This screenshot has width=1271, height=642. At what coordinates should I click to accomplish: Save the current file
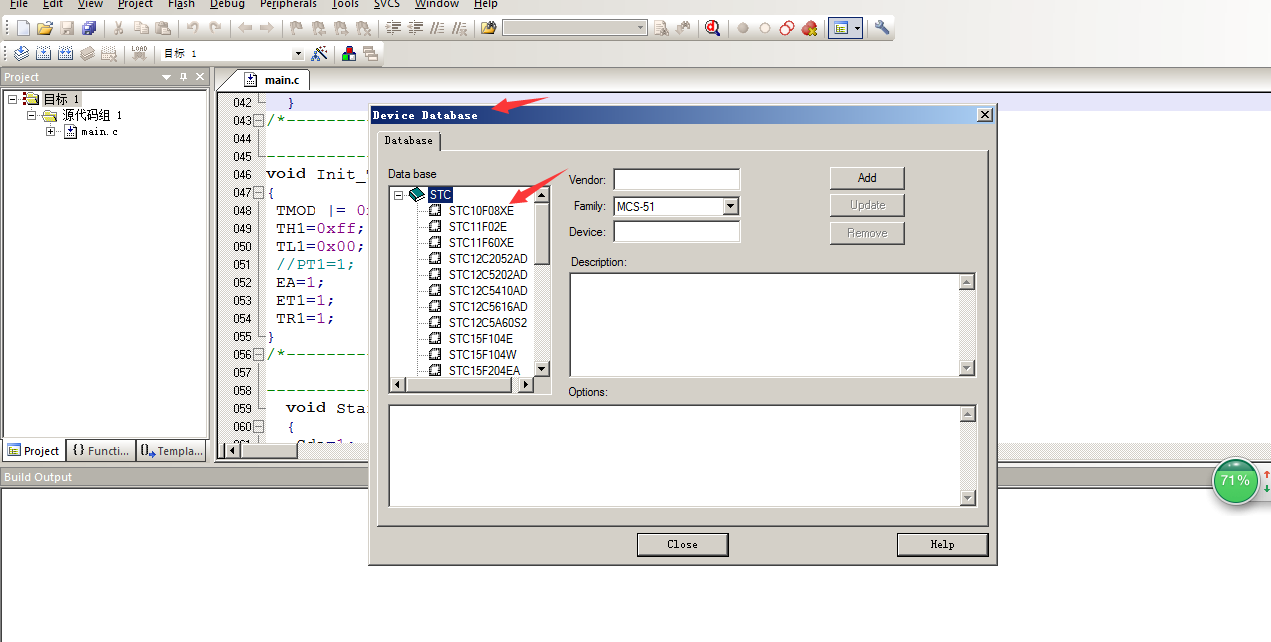[67, 28]
